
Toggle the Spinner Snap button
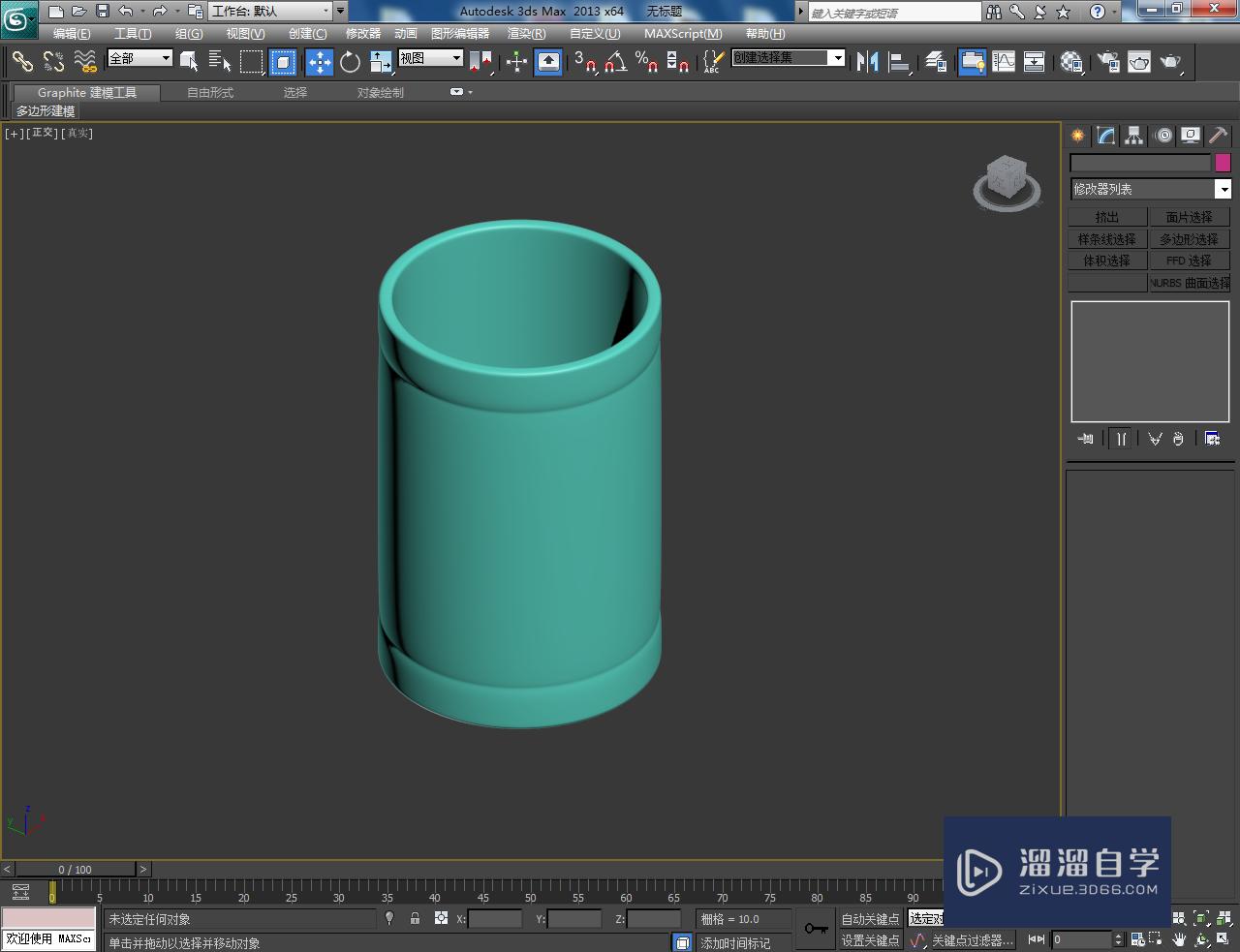(678, 61)
